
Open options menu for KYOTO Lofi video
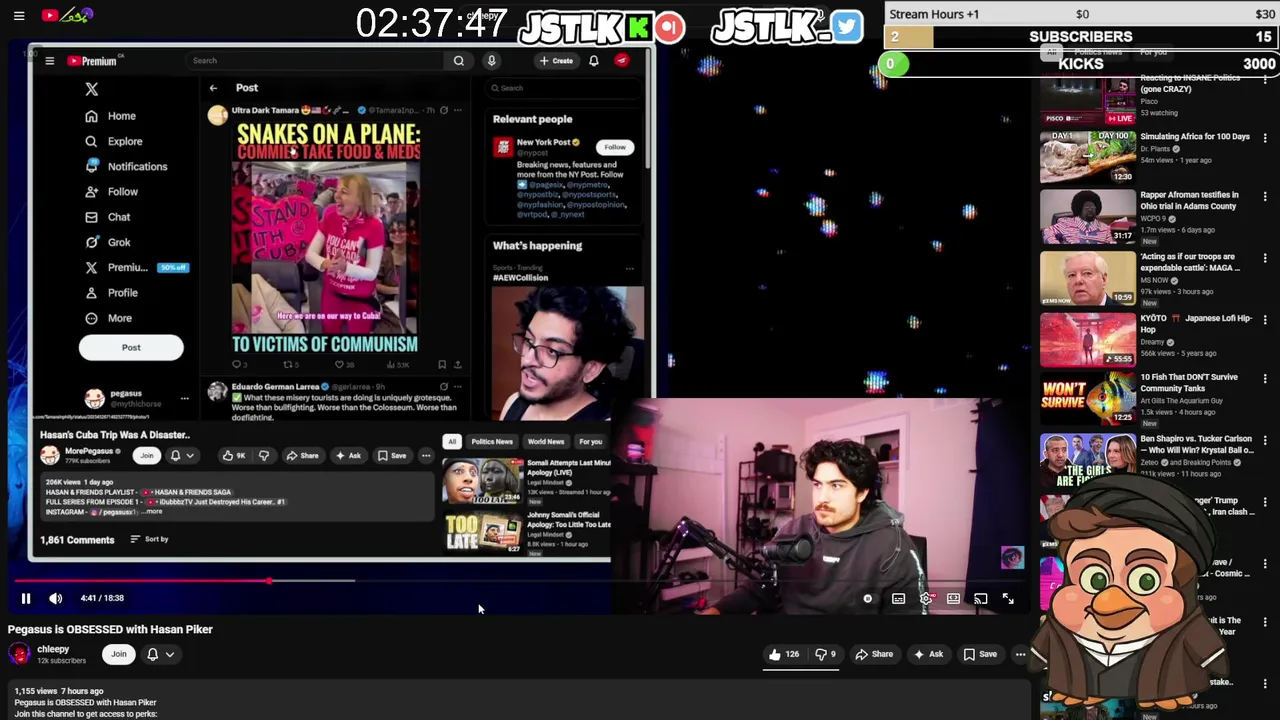pos(1265,319)
